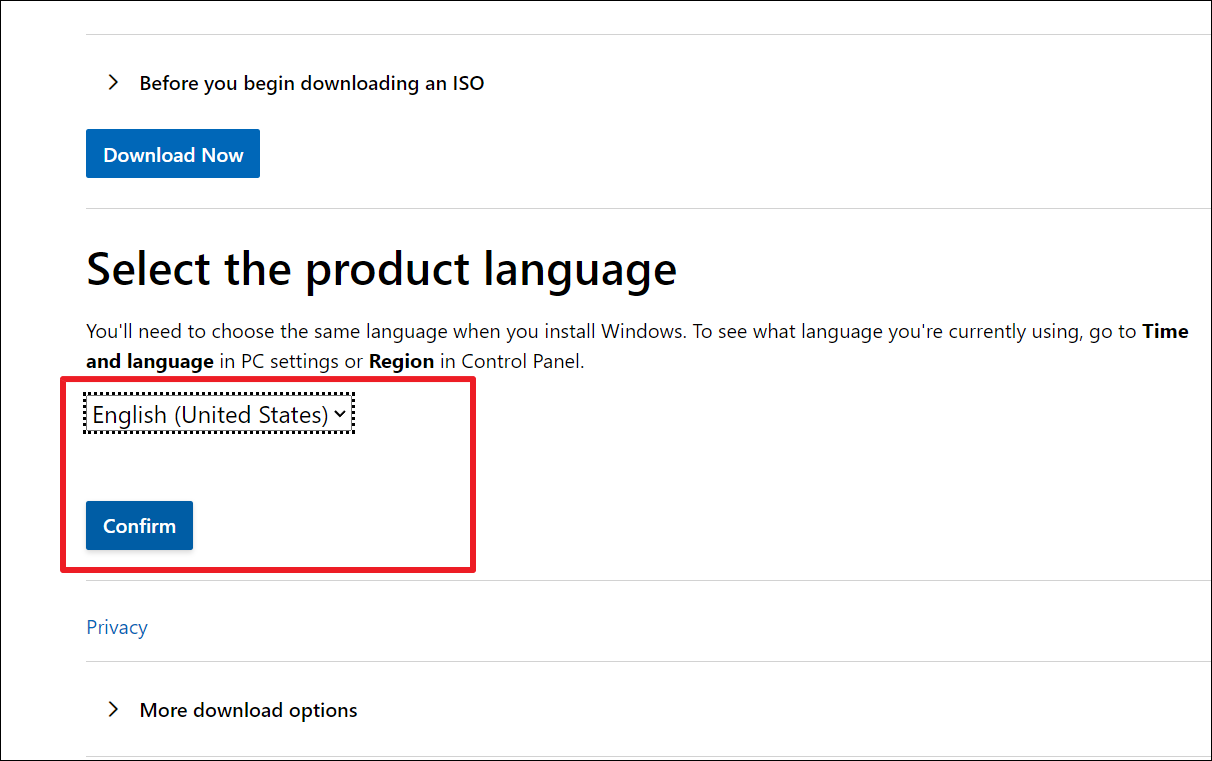This screenshot has height=761, width=1212.
Task: Expand the More download options section
Action: click(x=248, y=711)
